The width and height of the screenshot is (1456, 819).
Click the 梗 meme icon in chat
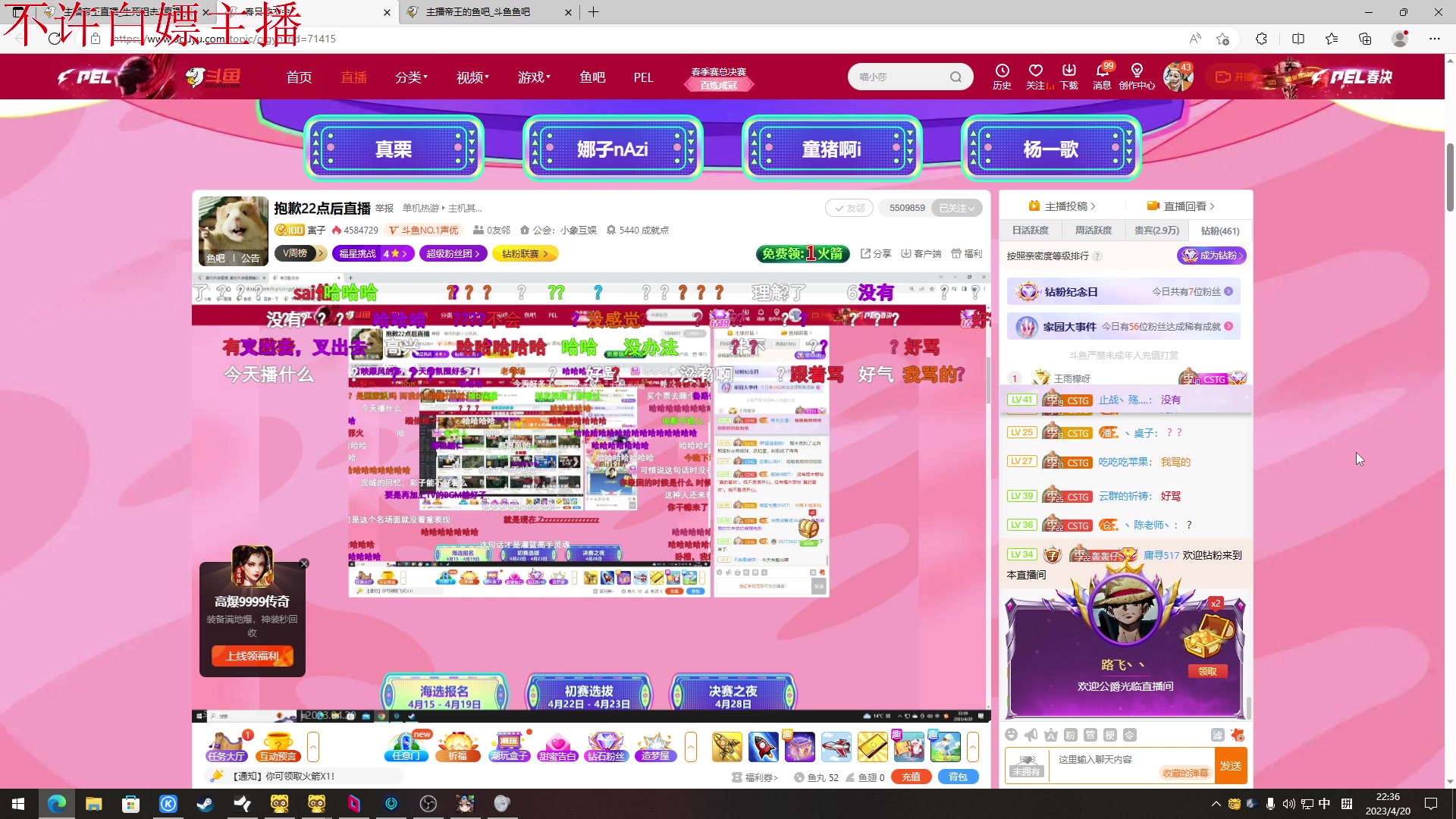(1109, 734)
